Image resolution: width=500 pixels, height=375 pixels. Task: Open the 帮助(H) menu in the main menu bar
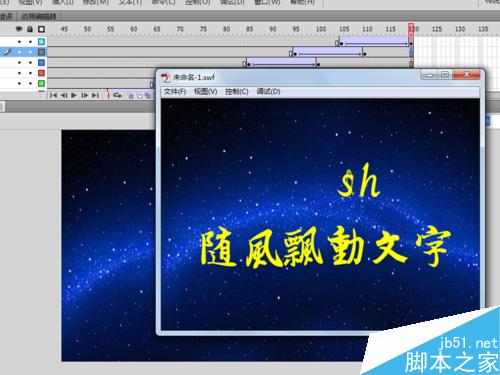pos(302,2)
